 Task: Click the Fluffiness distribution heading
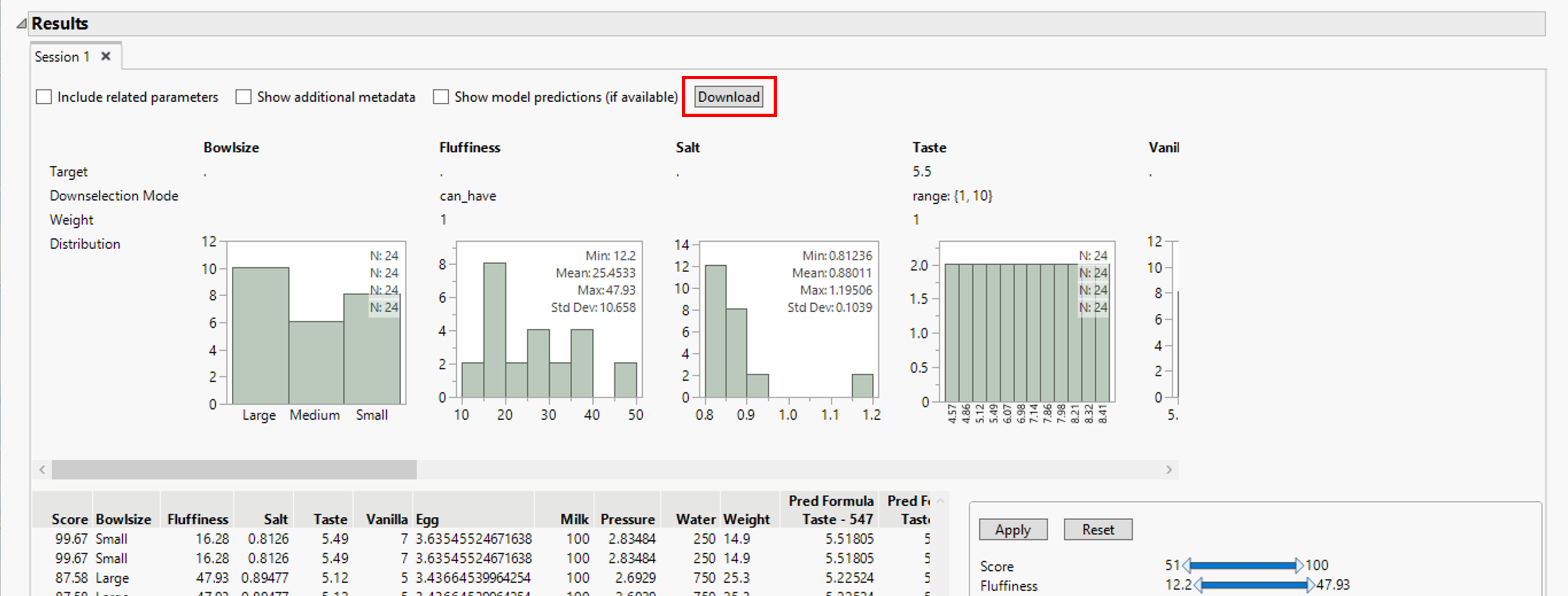pyautogui.click(x=469, y=148)
